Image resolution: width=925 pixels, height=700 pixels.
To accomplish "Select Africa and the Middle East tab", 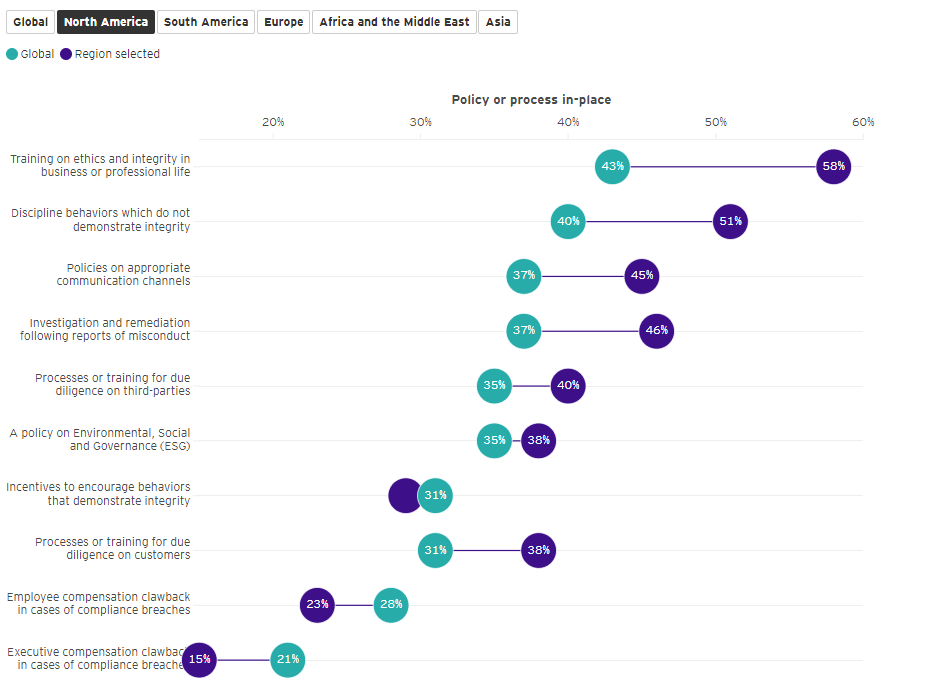I will [394, 22].
